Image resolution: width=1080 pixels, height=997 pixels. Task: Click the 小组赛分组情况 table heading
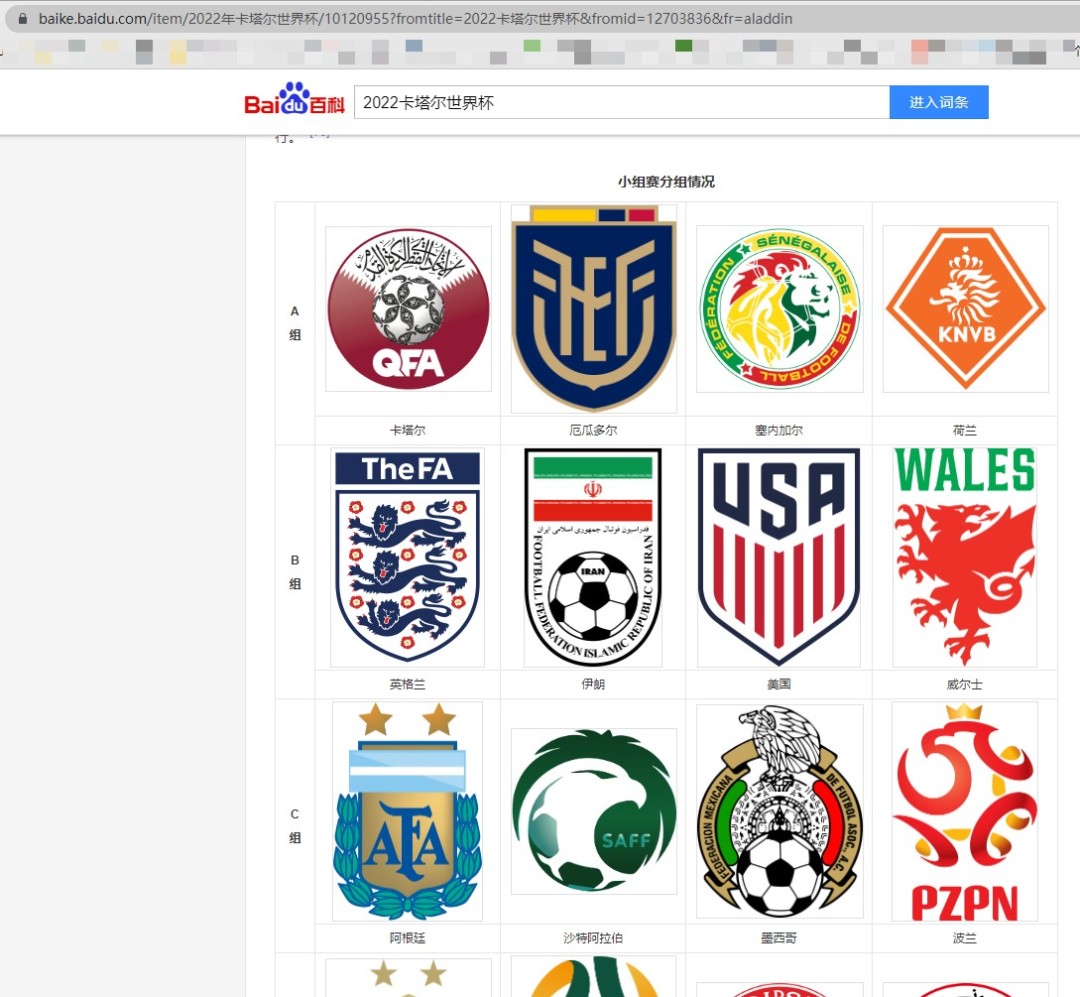666,182
